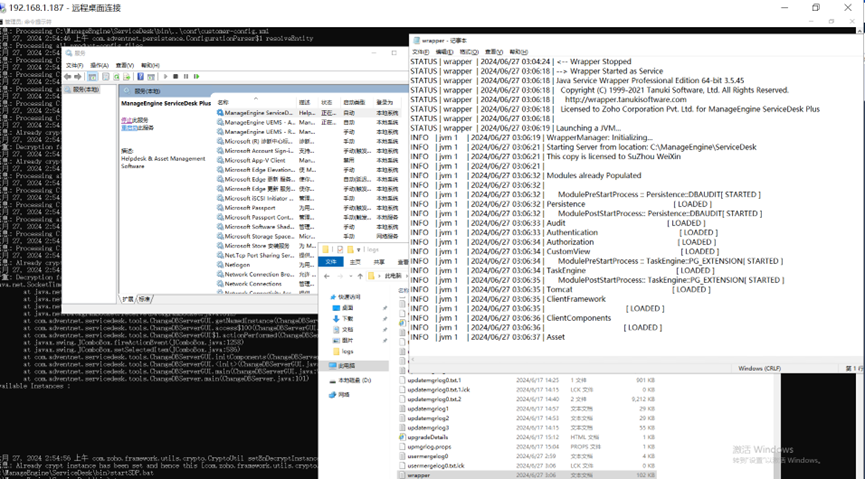Export the services list via toolbar icon
The width and height of the screenshot is (865, 479).
tap(126, 77)
